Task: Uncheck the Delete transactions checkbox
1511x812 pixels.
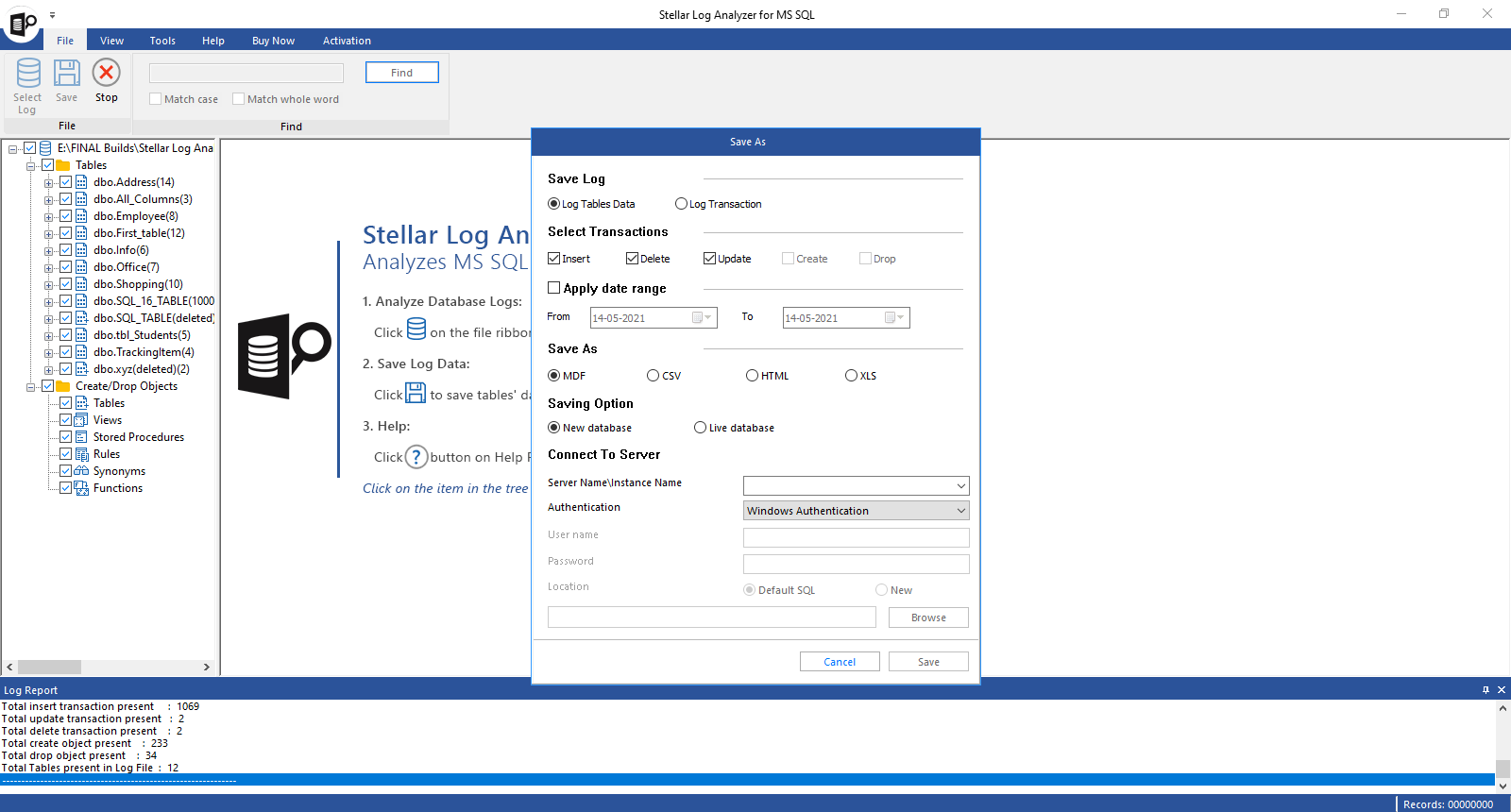Action: point(633,259)
